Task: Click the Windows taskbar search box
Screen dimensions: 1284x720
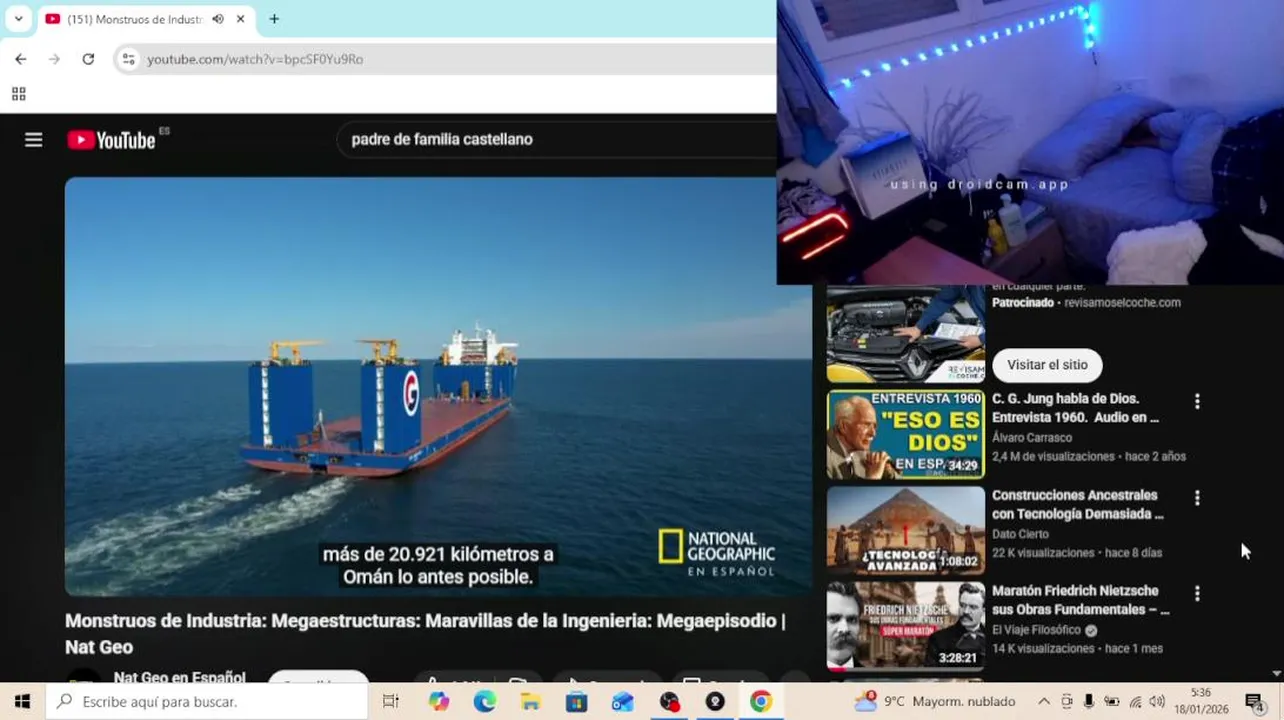Action: tap(207, 702)
